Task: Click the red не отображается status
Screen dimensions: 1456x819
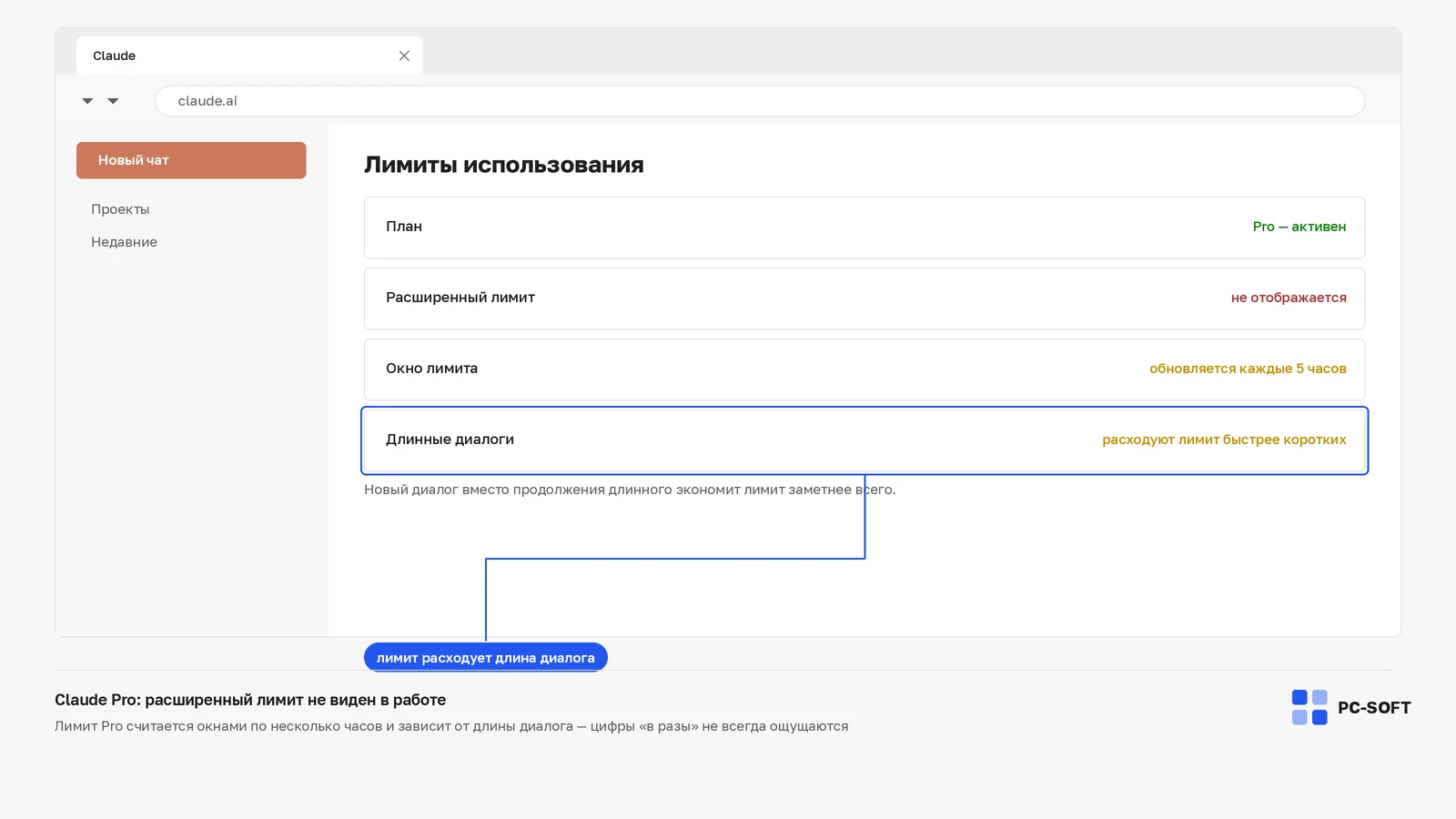Action: tap(1289, 298)
